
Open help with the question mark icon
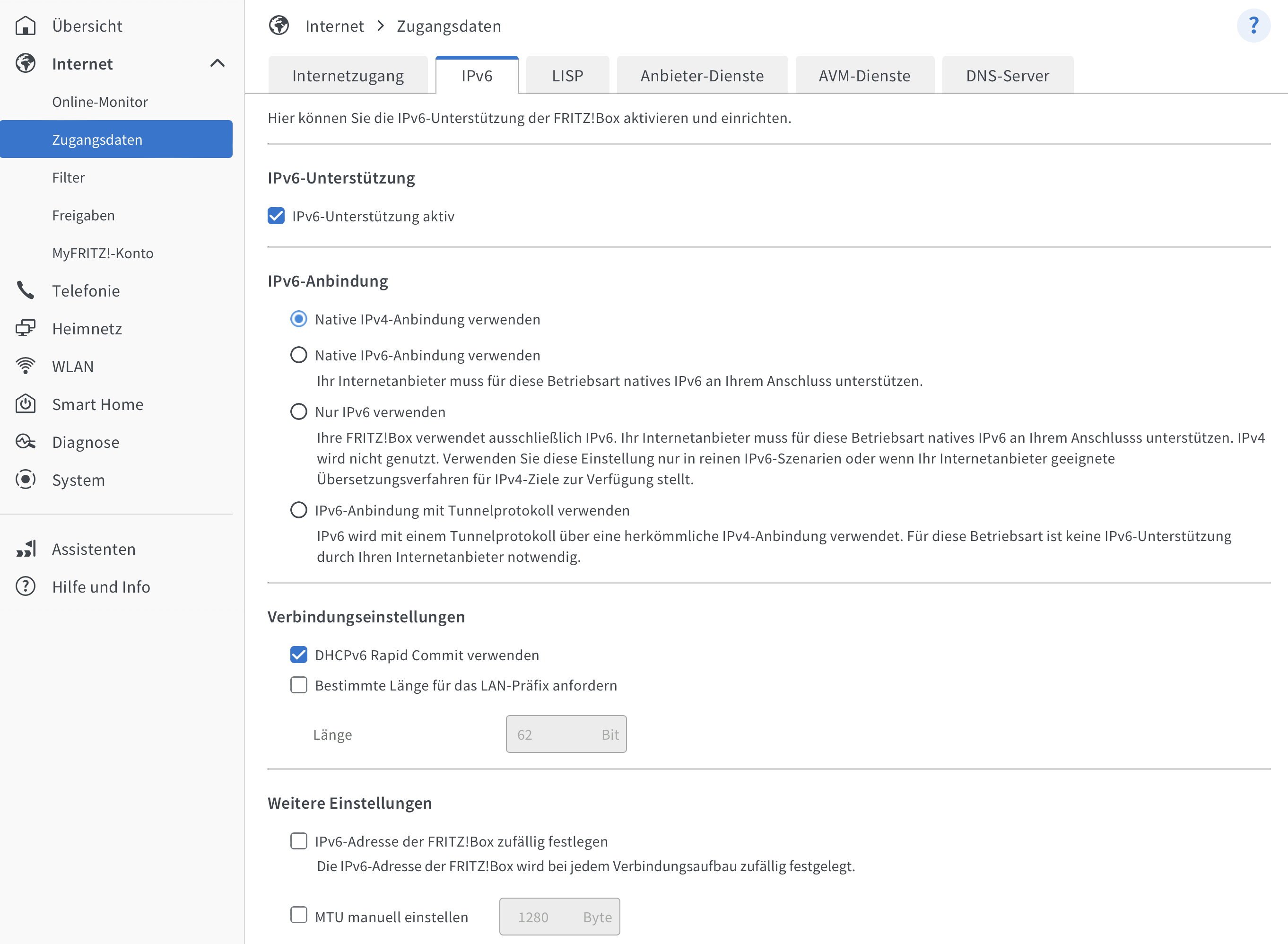(x=1253, y=26)
